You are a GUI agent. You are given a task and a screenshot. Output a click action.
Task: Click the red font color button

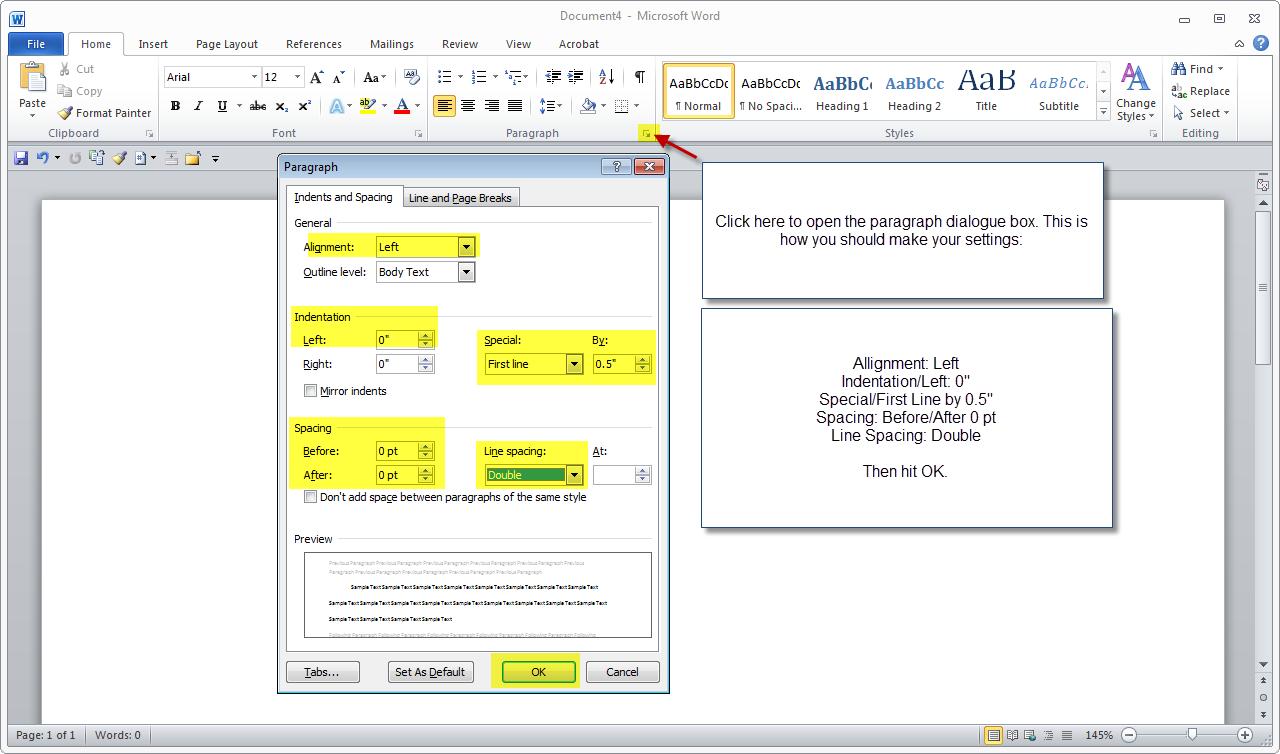402,106
